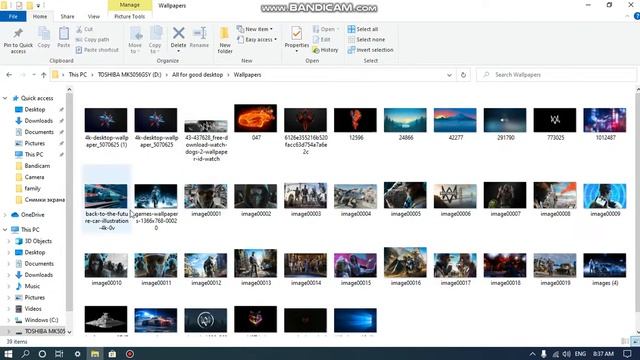Open Task View on the taskbar
Viewport: 640px width, 360px height.
(x=59, y=354)
